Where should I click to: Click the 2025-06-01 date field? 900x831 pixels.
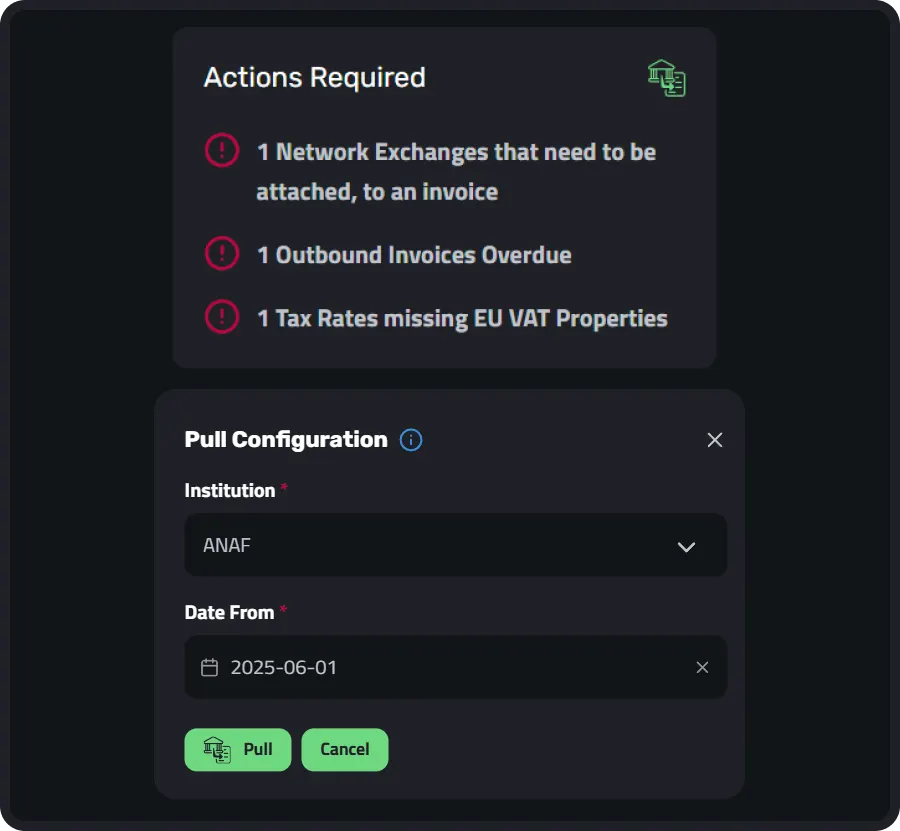pyautogui.click(x=456, y=667)
